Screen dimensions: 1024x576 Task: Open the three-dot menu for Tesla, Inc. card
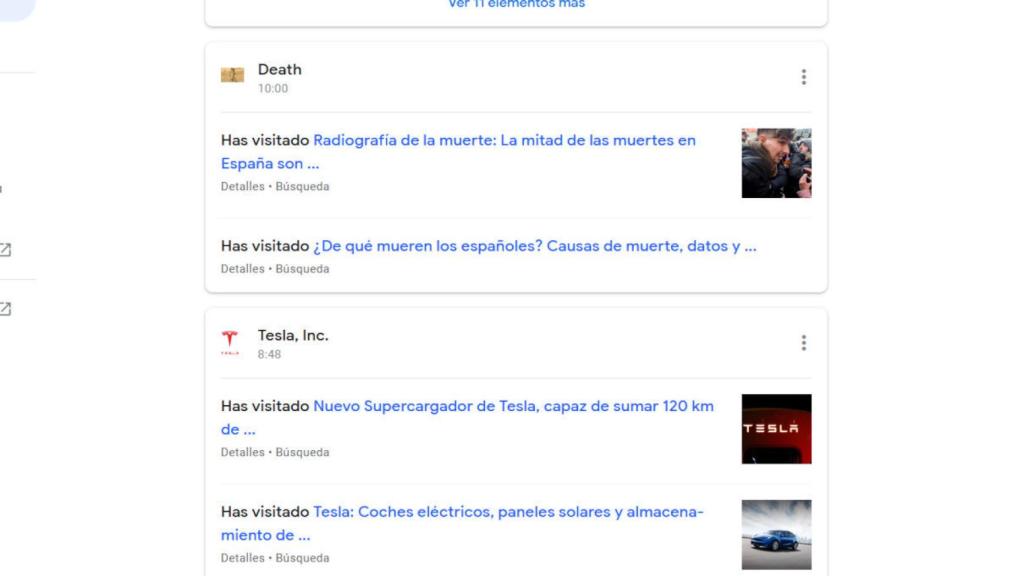click(803, 343)
